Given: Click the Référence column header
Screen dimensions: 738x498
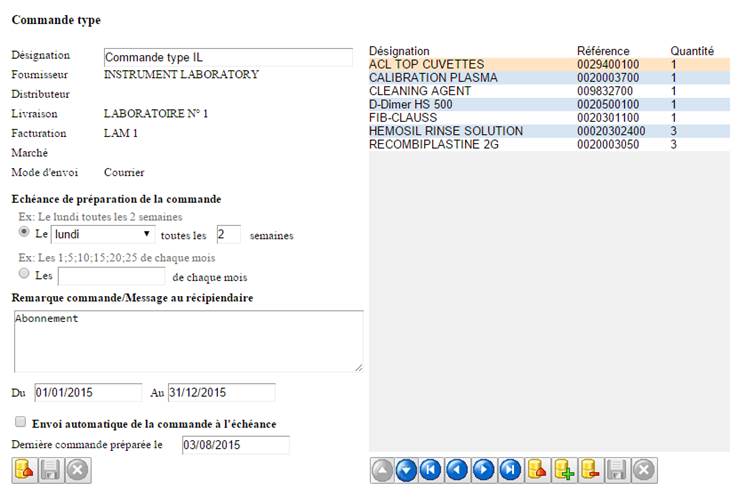Looking at the screenshot, I should [603, 51].
